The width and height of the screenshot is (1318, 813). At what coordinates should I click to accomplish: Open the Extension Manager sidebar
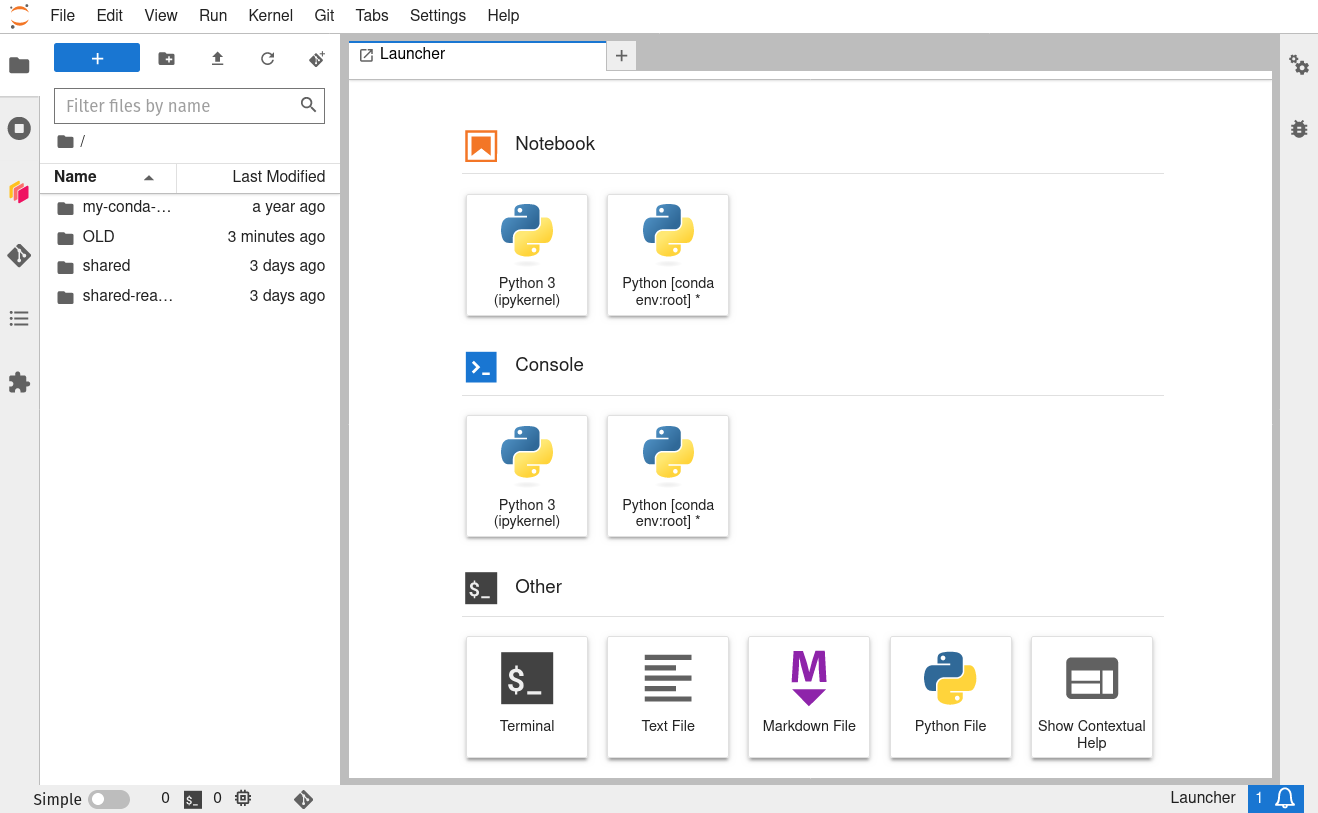click(19, 382)
